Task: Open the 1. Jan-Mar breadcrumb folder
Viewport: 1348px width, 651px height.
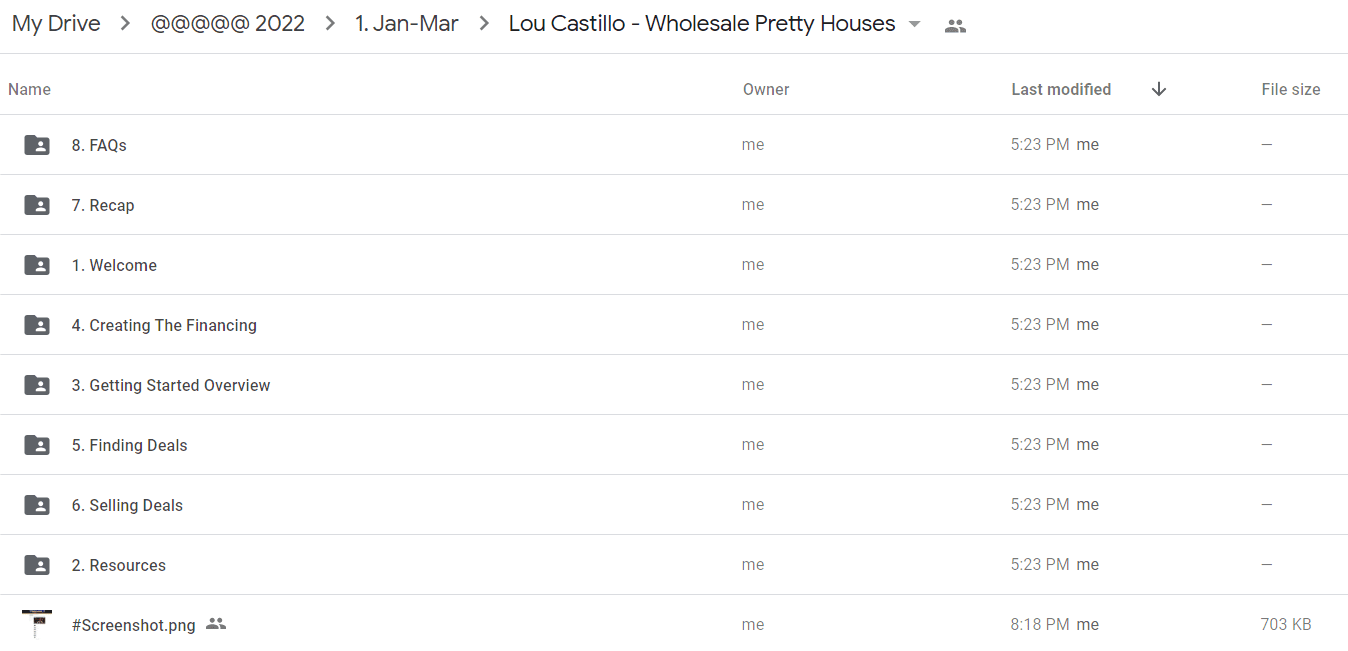Action: point(407,24)
